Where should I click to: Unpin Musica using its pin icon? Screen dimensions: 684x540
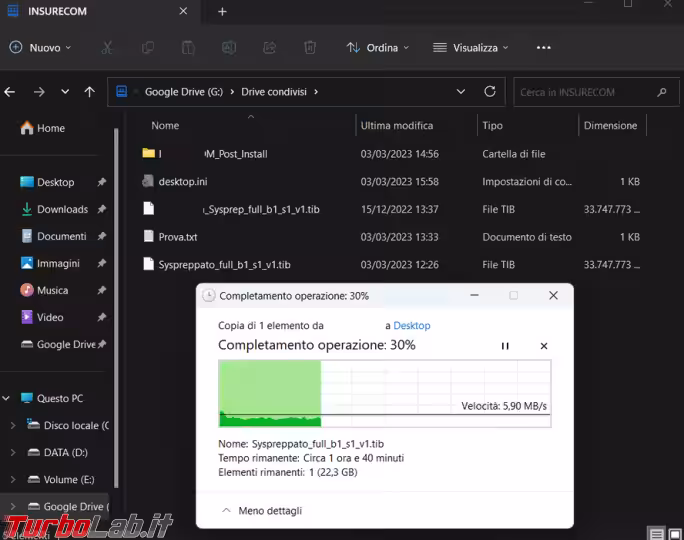(102, 290)
